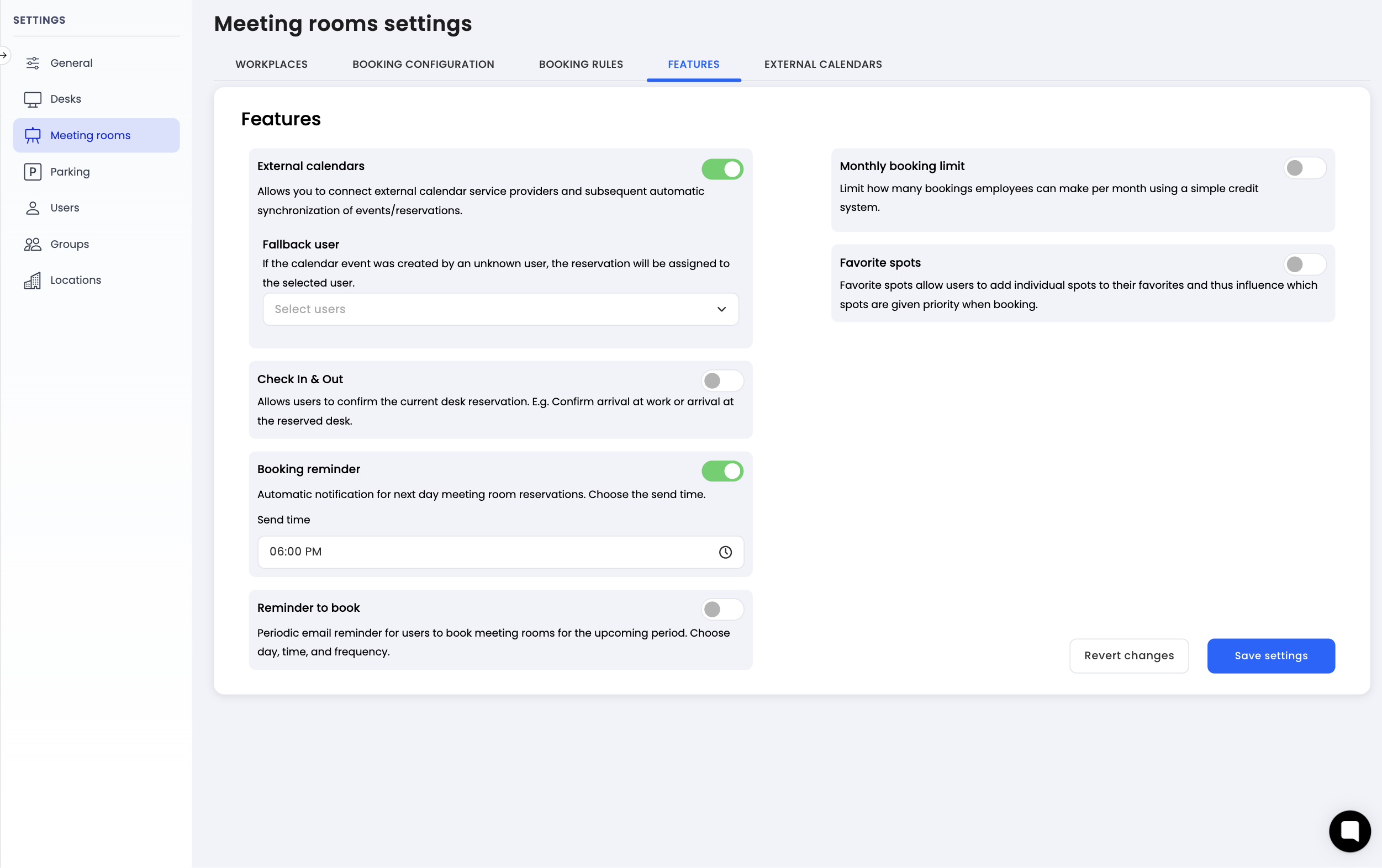This screenshot has width=1382, height=868.
Task: Click the Groups people icon
Action: 33,244
